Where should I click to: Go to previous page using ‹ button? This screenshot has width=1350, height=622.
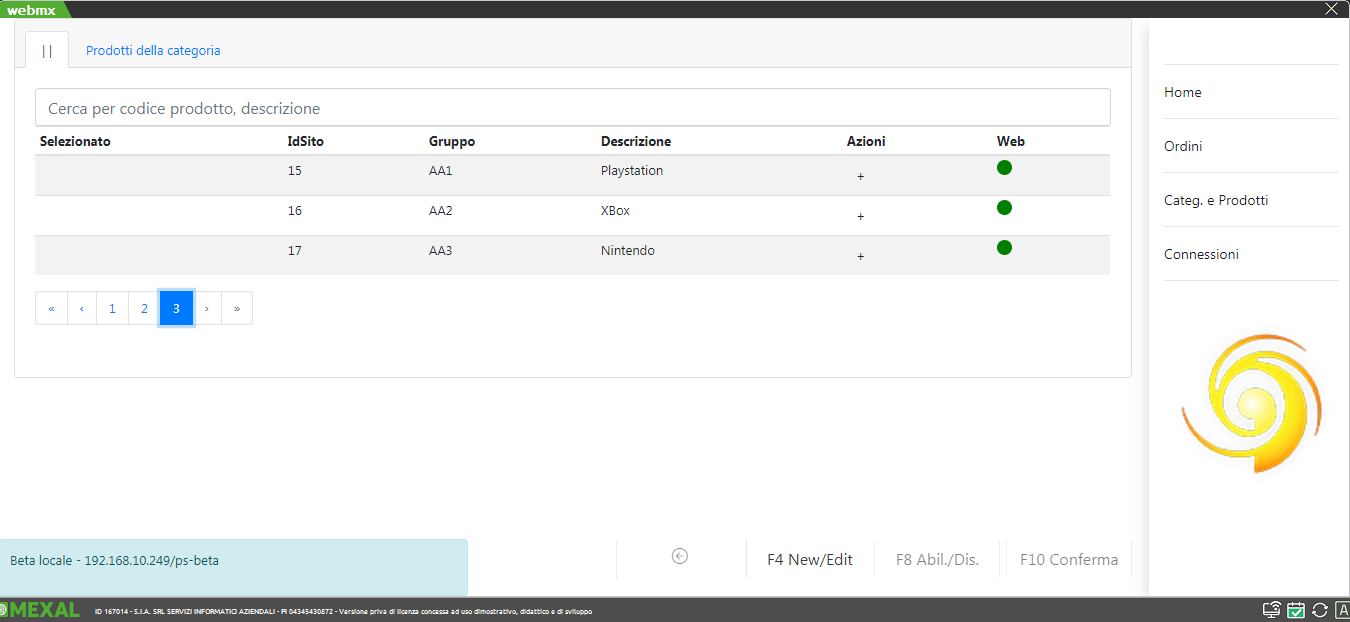82,309
